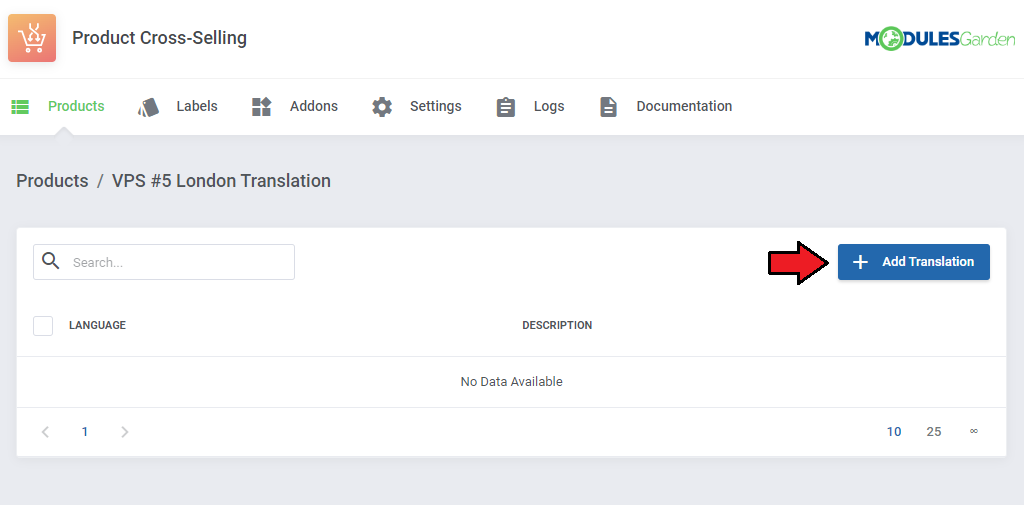Sort by the DESCRIPTION column header
This screenshot has width=1024, height=505.
coord(557,325)
